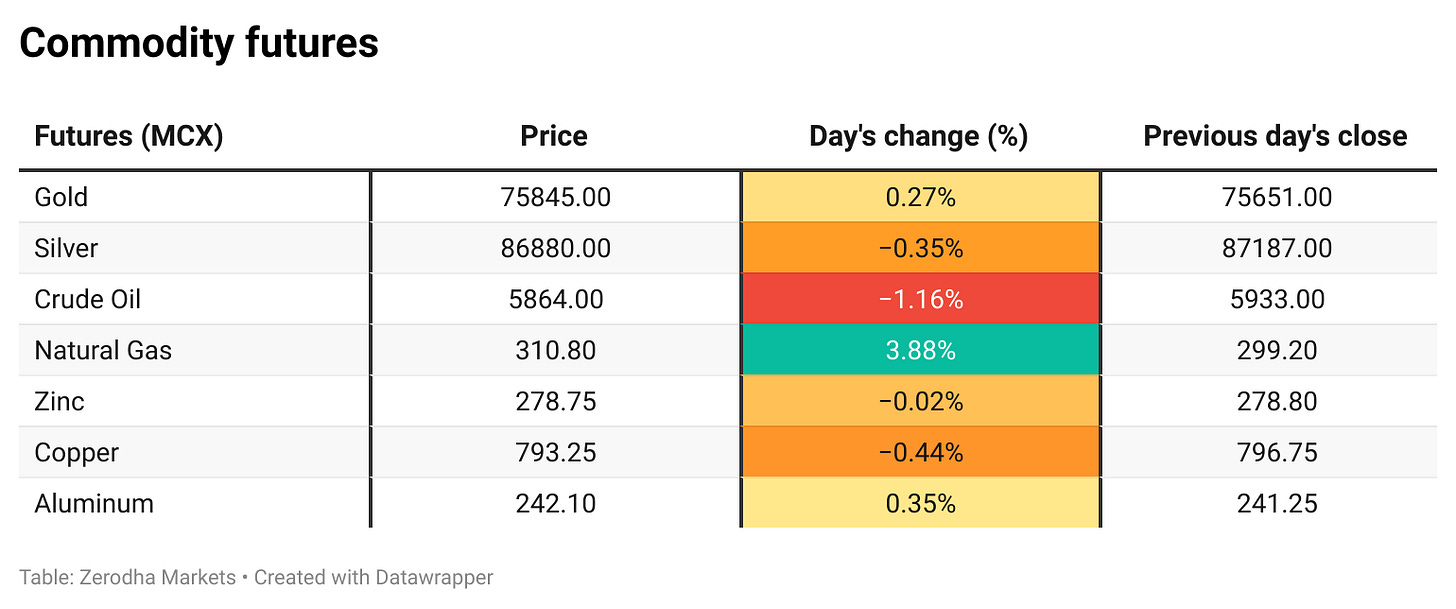The image size is (1456, 609).
Task: Click the Commodity futures title
Action: point(199,44)
